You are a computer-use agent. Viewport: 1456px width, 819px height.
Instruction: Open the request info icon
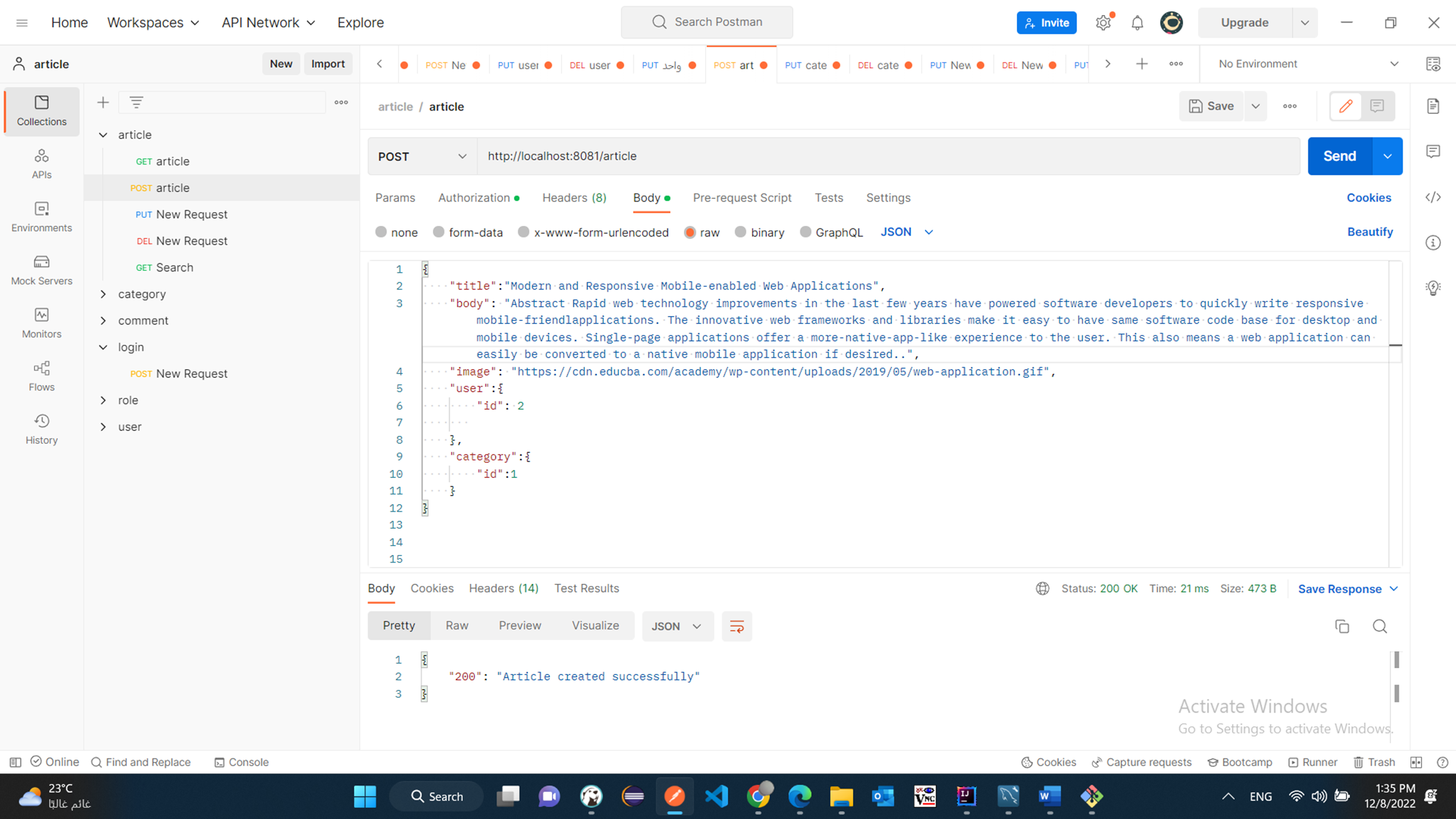coord(1433,243)
